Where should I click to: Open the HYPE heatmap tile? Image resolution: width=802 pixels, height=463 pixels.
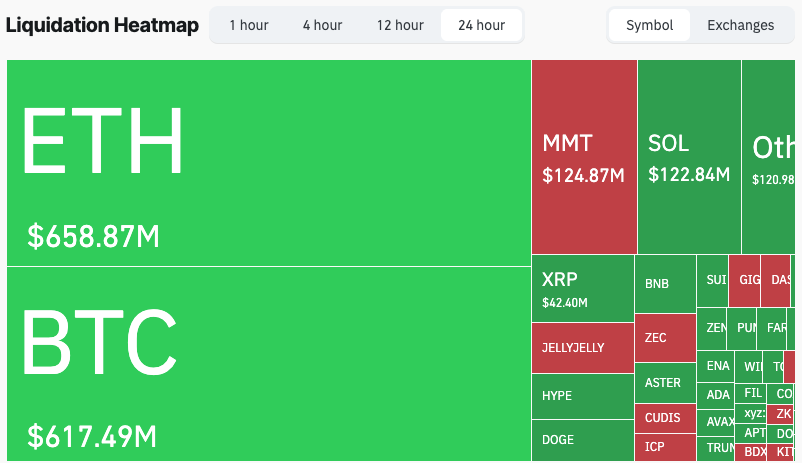pyautogui.click(x=582, y=396)
